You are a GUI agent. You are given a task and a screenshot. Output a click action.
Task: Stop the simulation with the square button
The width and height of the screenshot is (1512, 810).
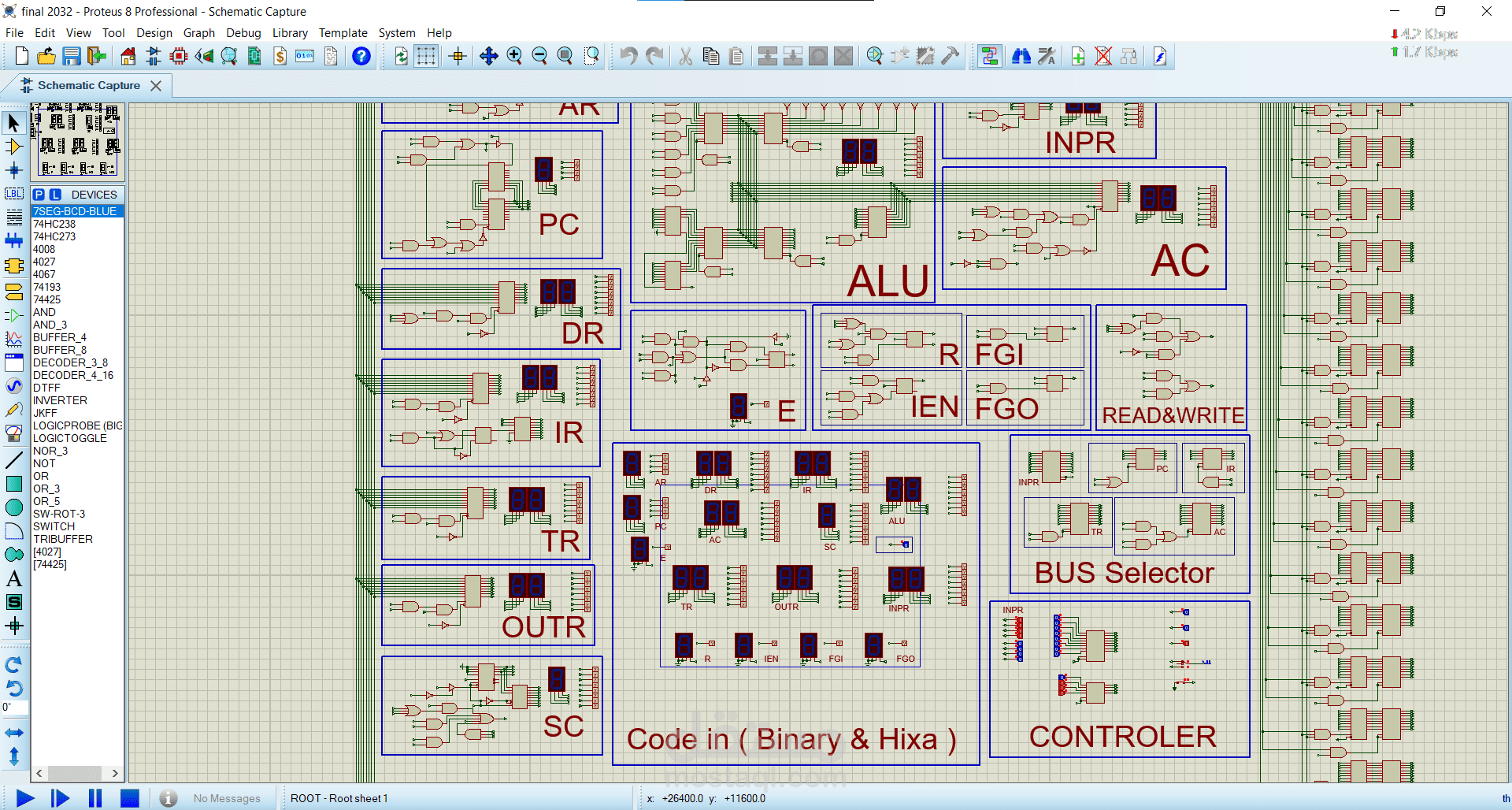pyautogui.click(x=130, y=798)
